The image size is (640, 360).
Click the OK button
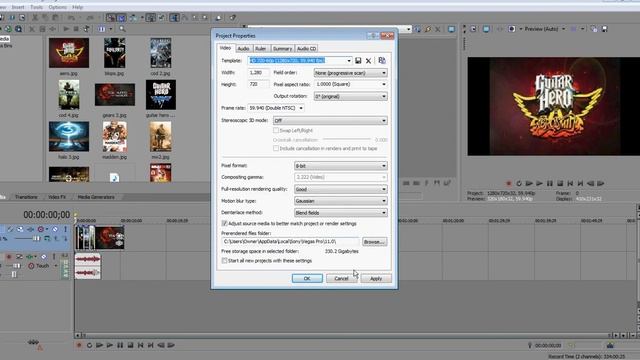(x=307, y=279)
